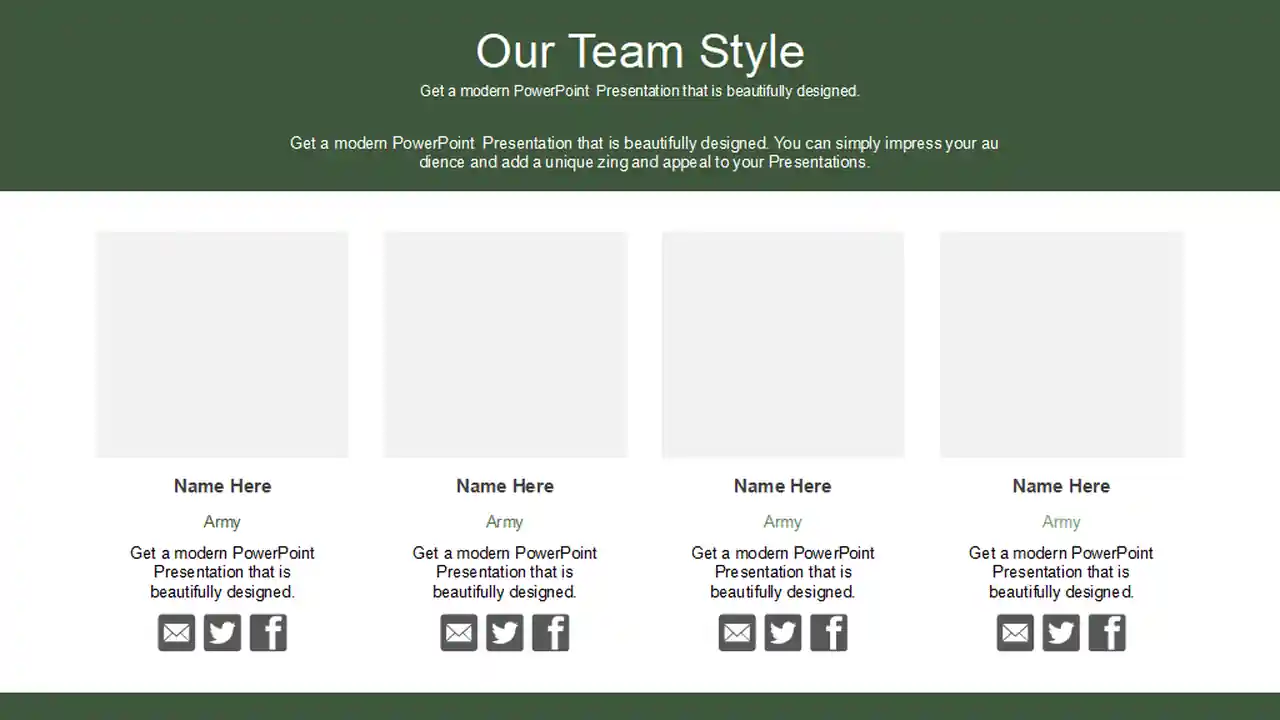Click "Name Here" in the second card
Viewport: 1280px width, 720px height.
505,486
